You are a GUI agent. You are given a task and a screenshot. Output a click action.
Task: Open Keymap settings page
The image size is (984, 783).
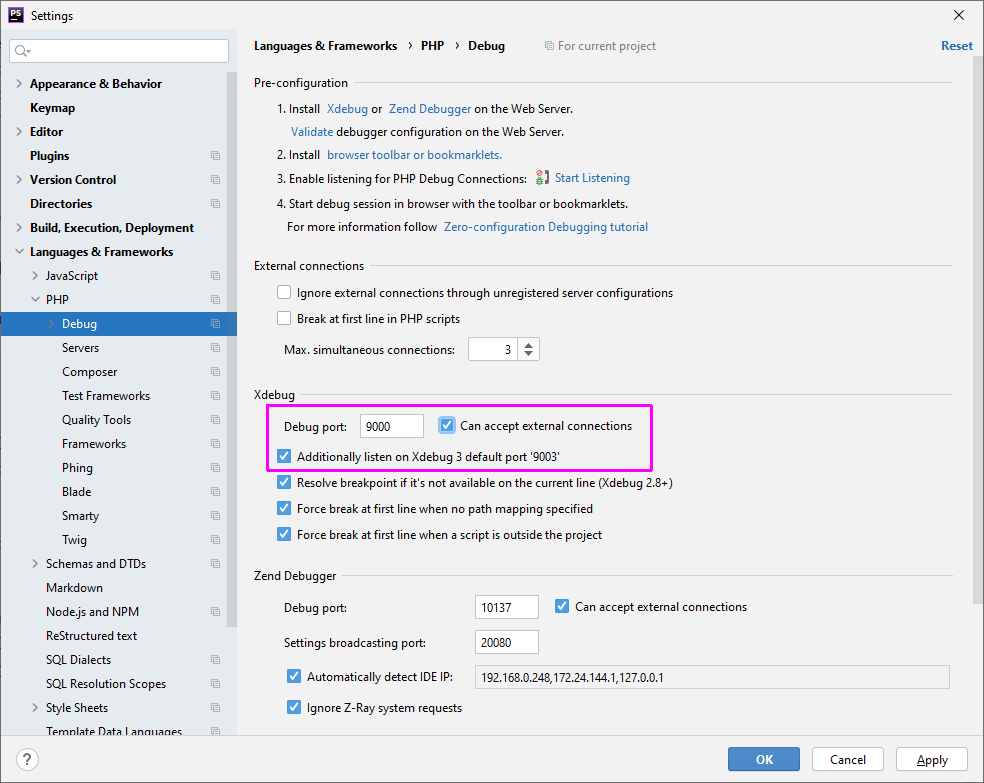tap(53, 108)
